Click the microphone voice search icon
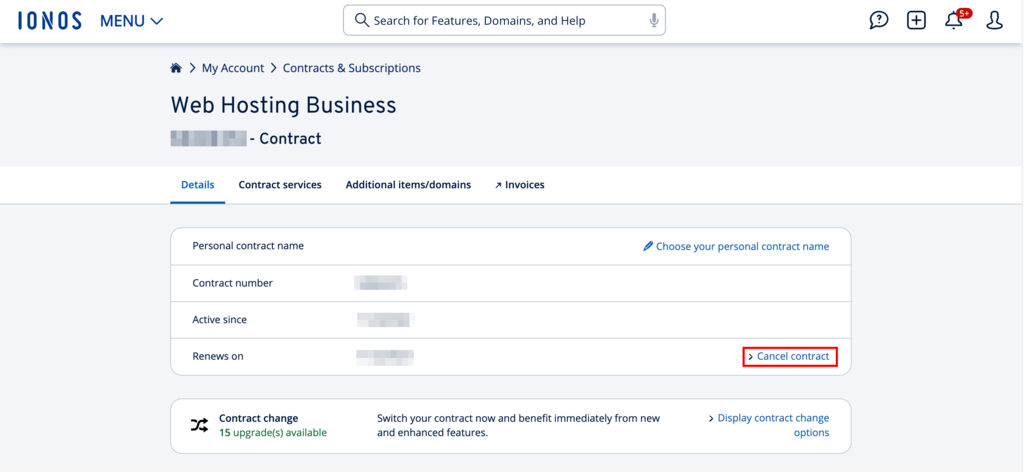The height and width of the screenshot is (472, 1024). coord(654,20)
